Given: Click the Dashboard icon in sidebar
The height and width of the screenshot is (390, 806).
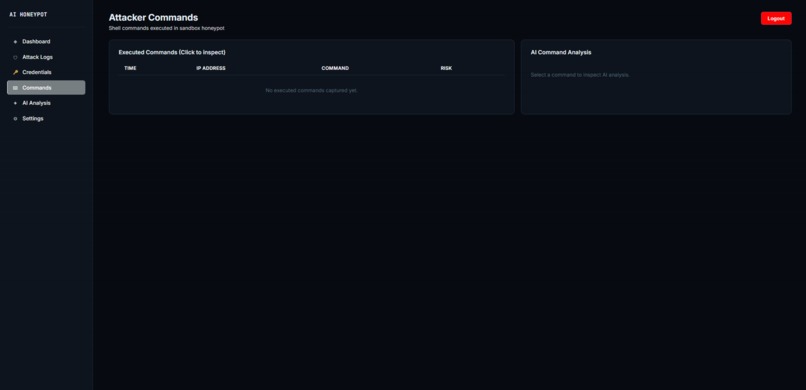Looking at the screenshot, I should tap(15, 42).
